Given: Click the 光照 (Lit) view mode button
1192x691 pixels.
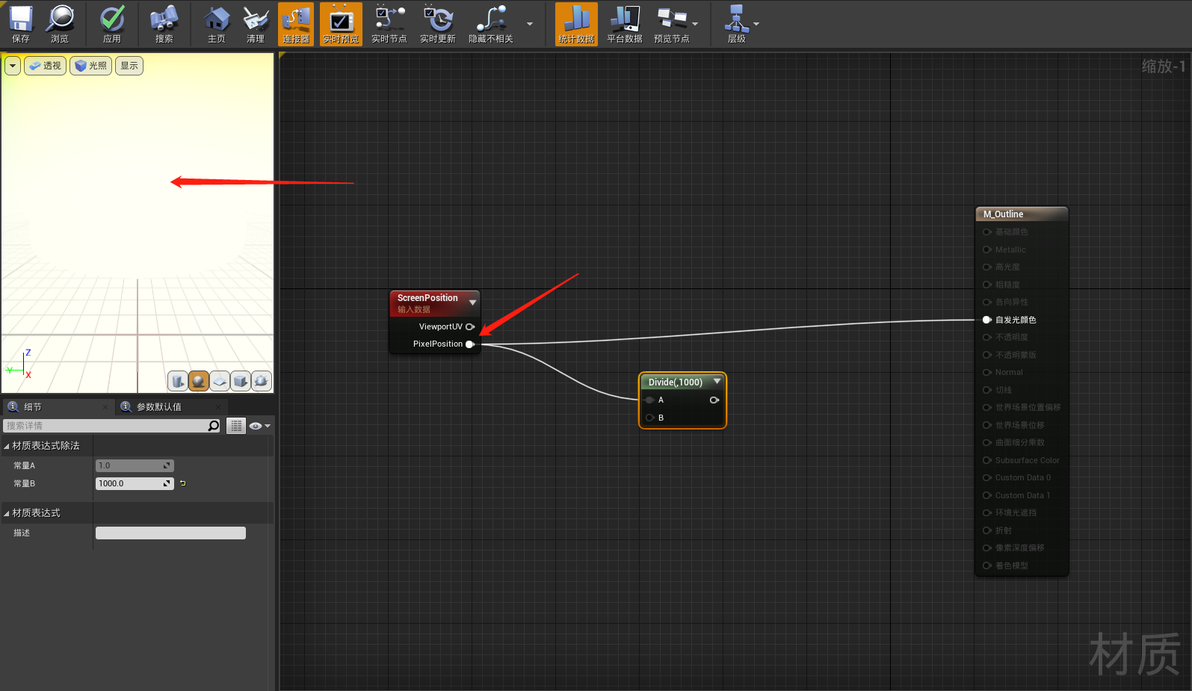Looking at the screenshot, I should tap(90, 66).
